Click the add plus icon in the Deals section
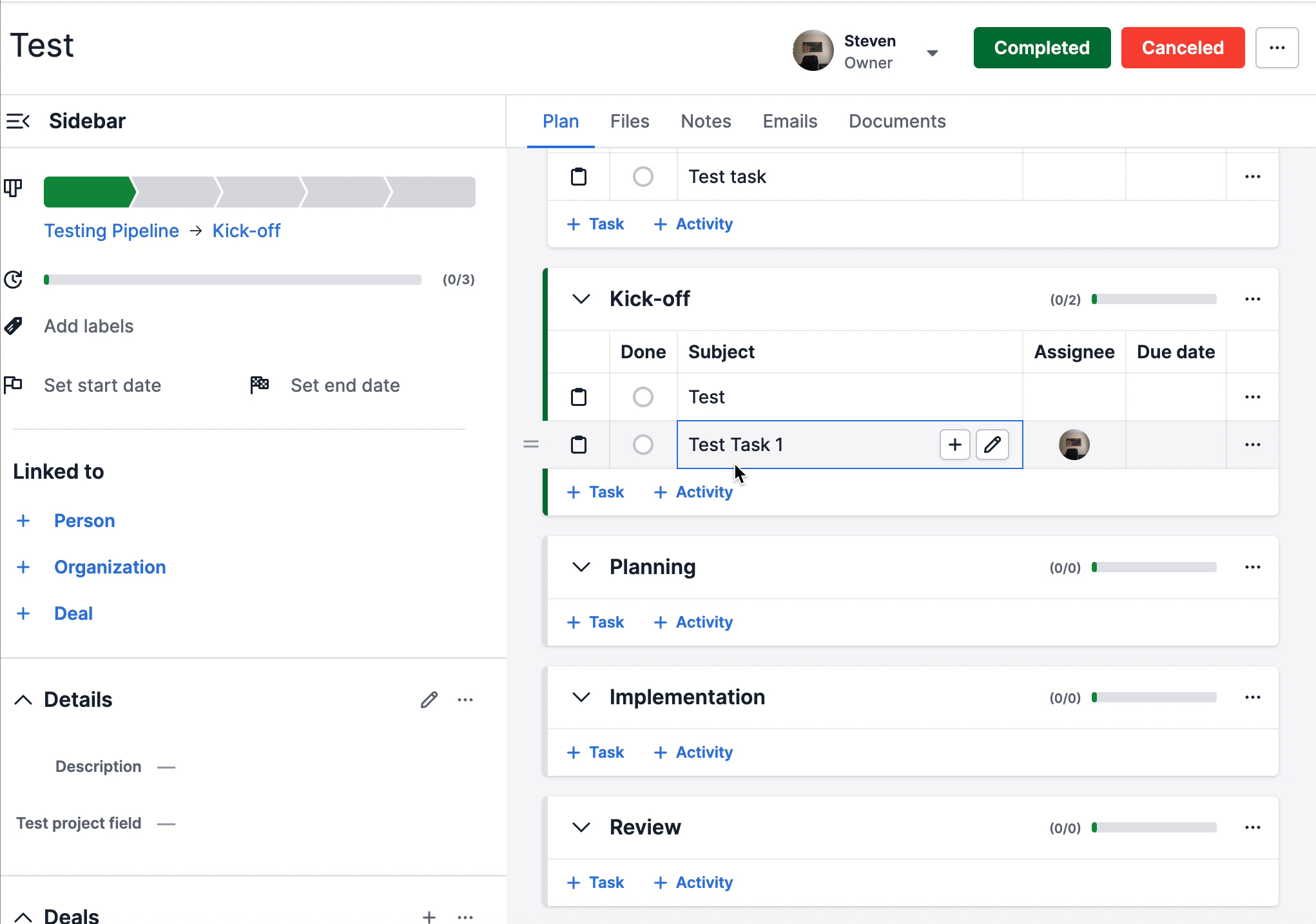Image resolution: width=1316 pixels, height=924 pixels. pyautogui.click(x=429, y=916)
